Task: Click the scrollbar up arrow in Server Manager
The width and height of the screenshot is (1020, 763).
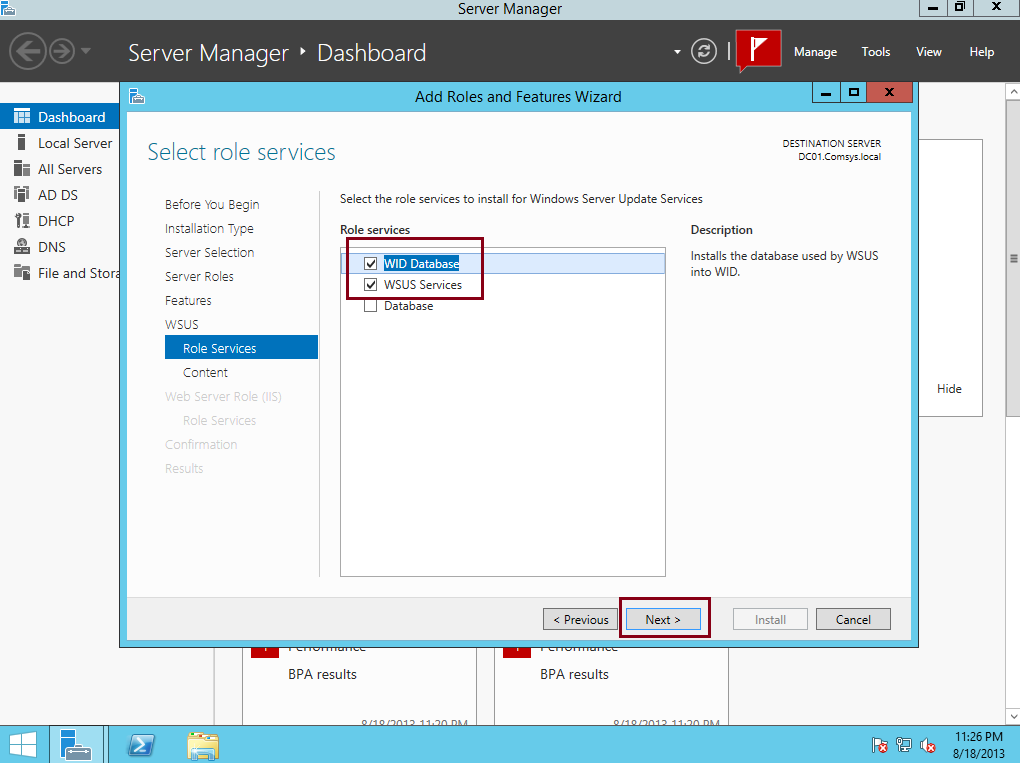Action: click(x=1013, y=92)
